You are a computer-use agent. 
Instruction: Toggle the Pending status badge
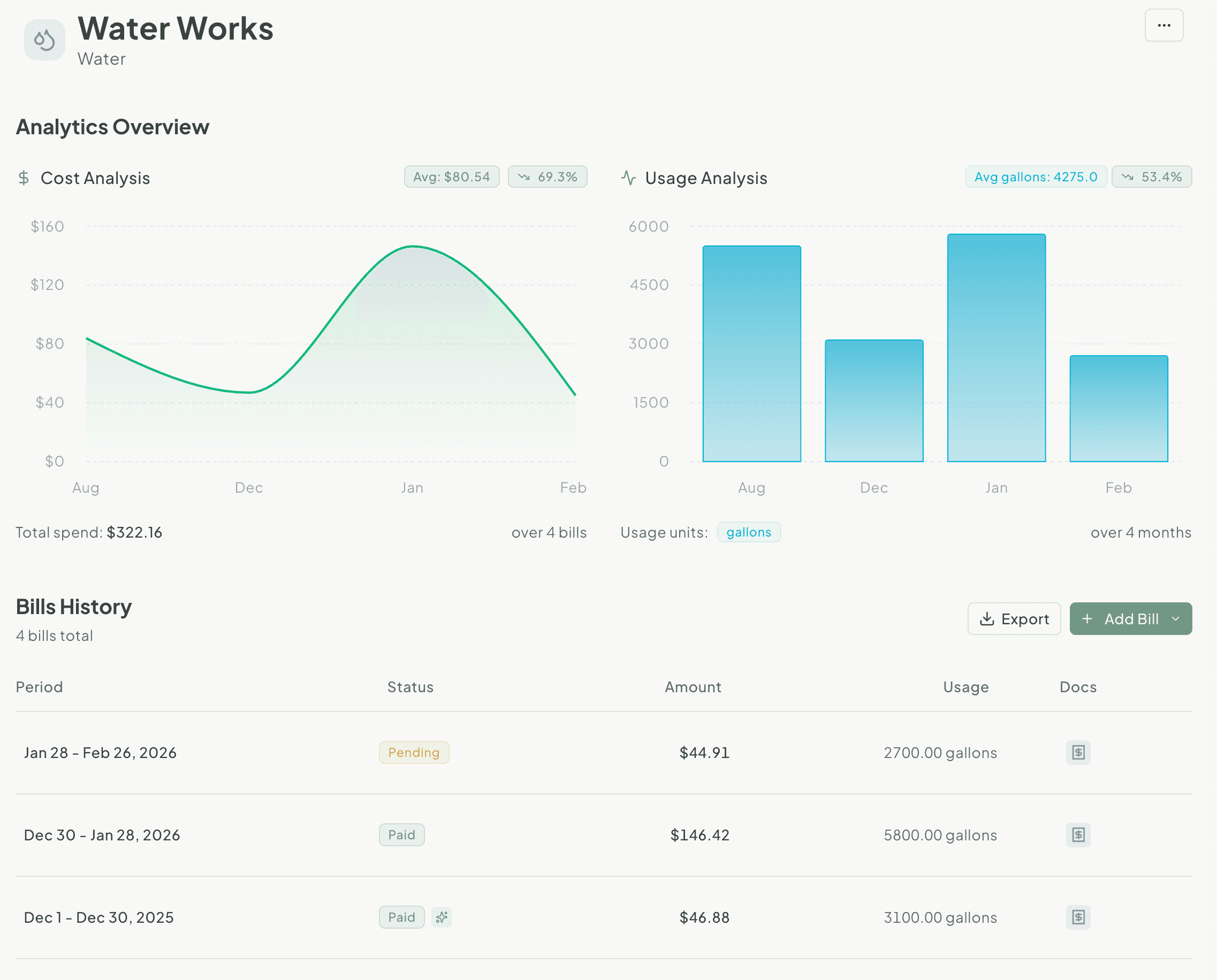(x=414, y=752)
